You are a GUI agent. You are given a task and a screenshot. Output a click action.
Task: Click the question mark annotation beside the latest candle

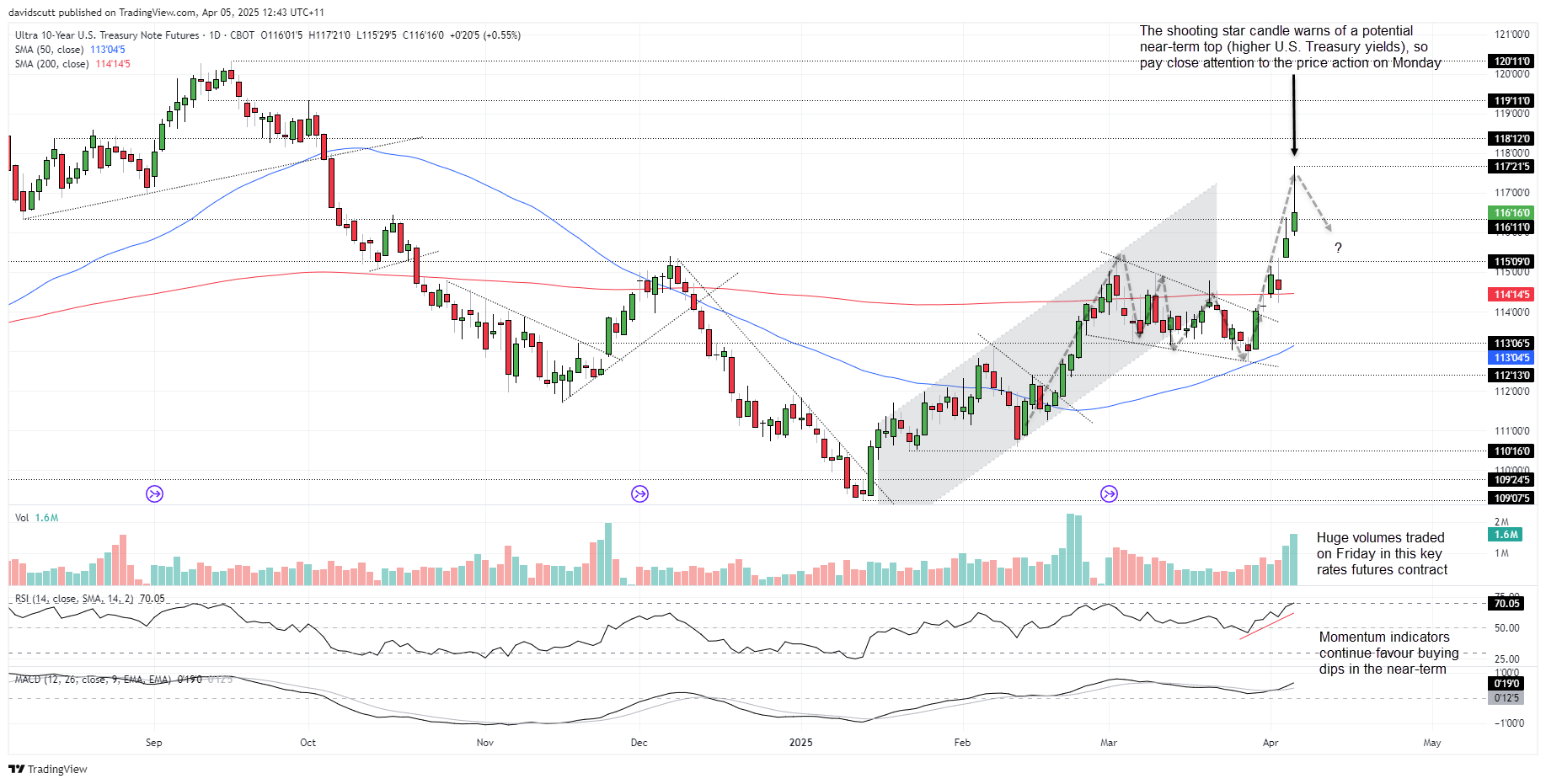[x=1338, y=248]
